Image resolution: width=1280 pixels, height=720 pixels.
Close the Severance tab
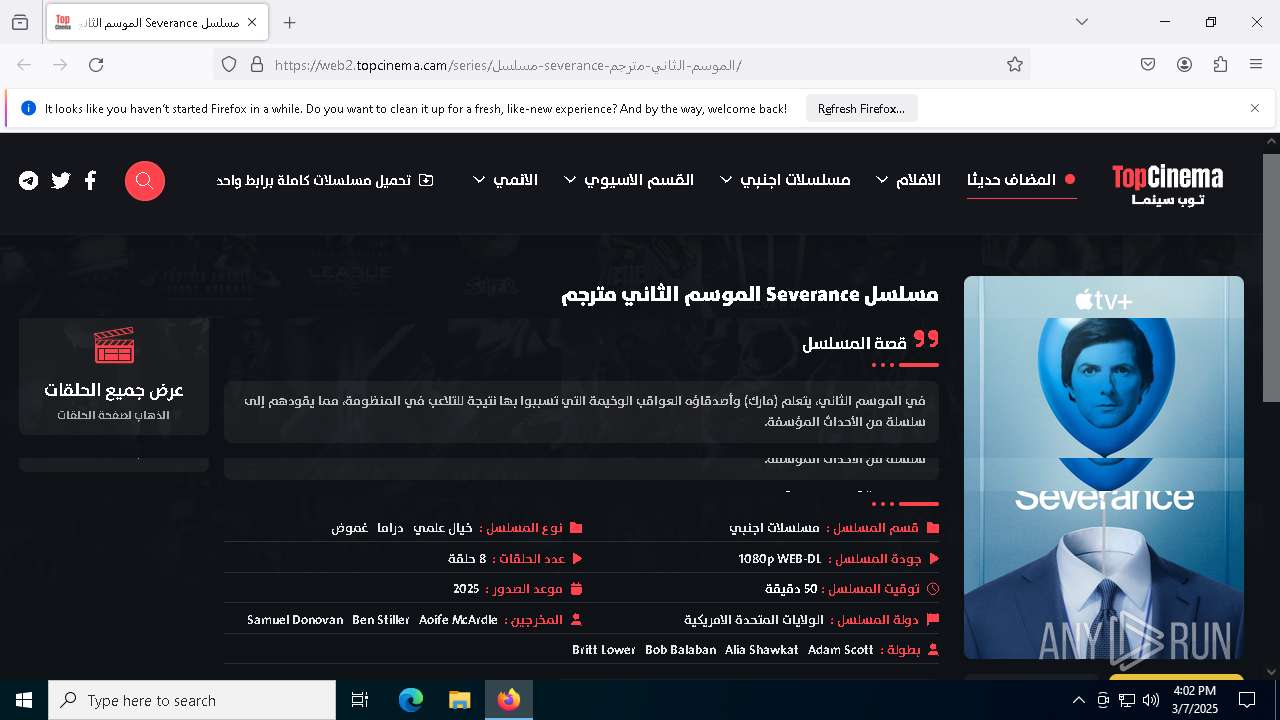[x=252, y=22]
